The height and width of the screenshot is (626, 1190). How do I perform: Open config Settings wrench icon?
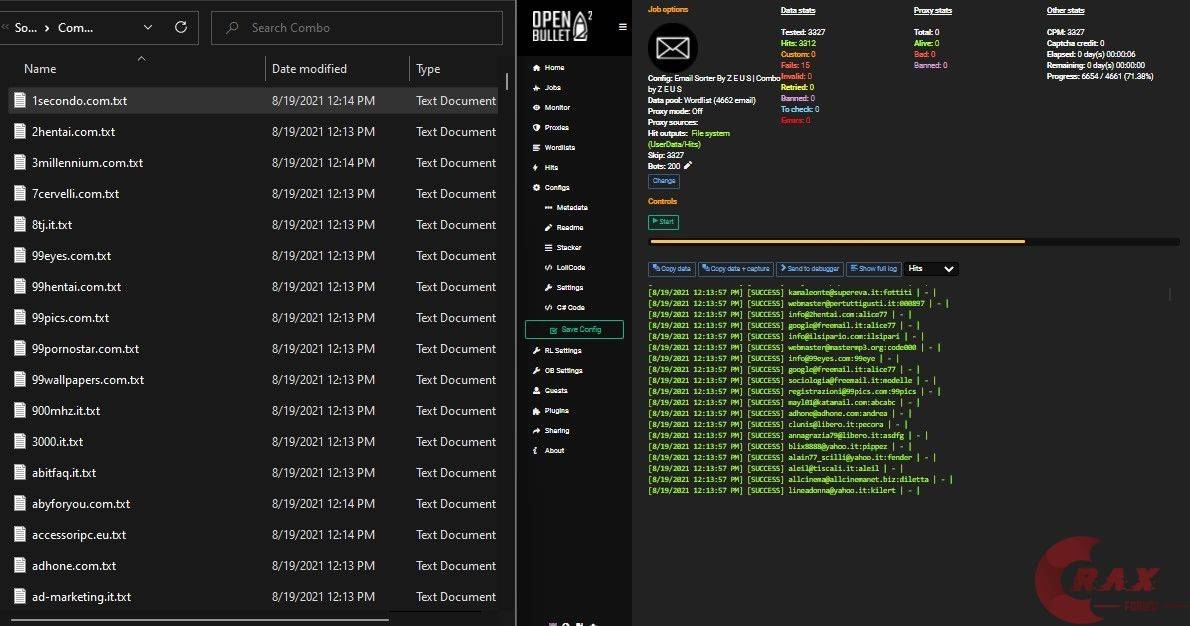(x=549, y=288)
